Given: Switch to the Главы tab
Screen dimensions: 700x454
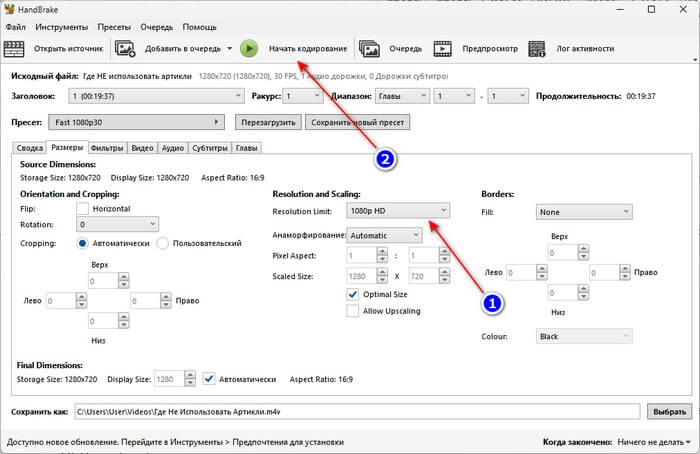Looking at the screenshot, I should [x=246, y=148].
